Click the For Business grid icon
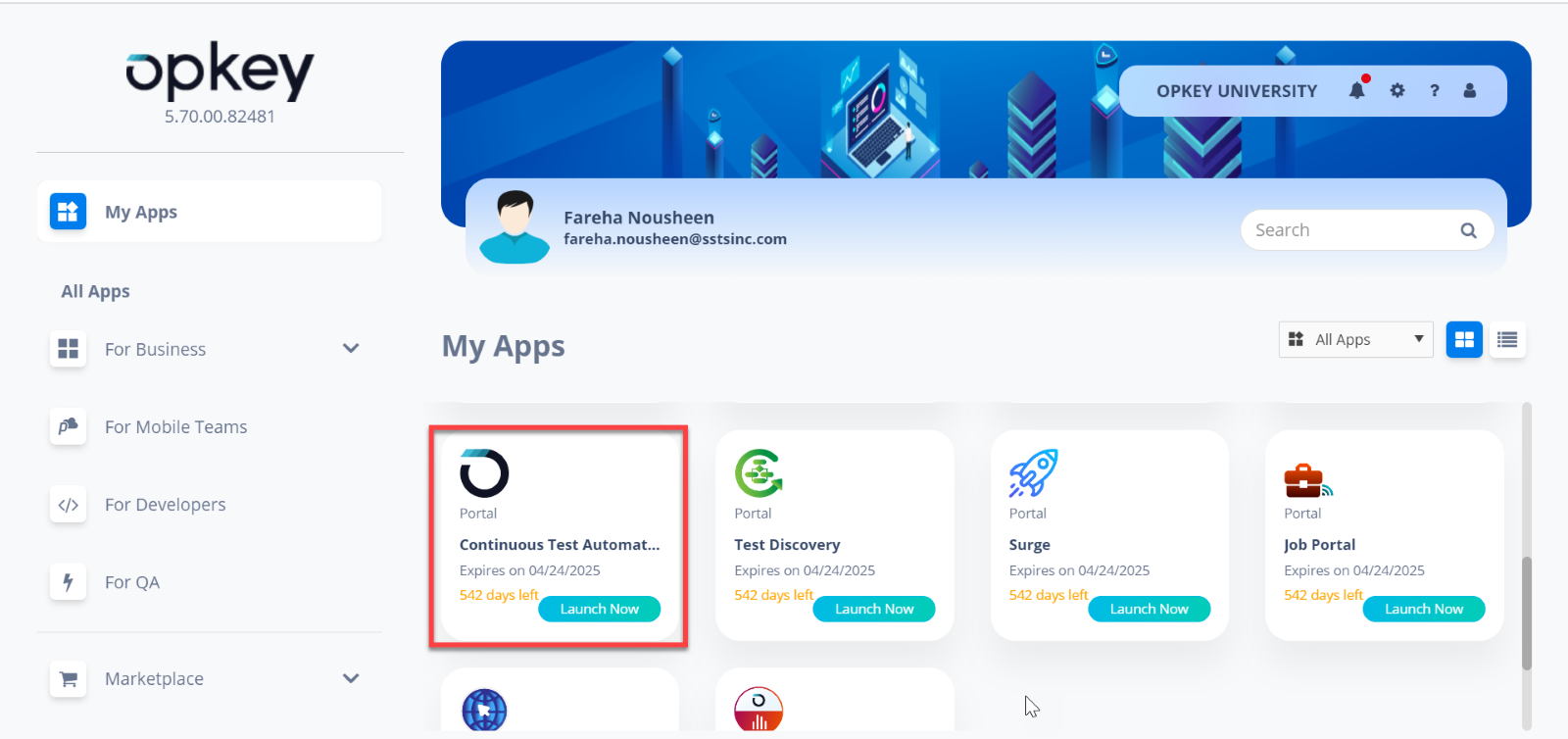This screenshot has width=1568, height=739. (x=68, y=349)
